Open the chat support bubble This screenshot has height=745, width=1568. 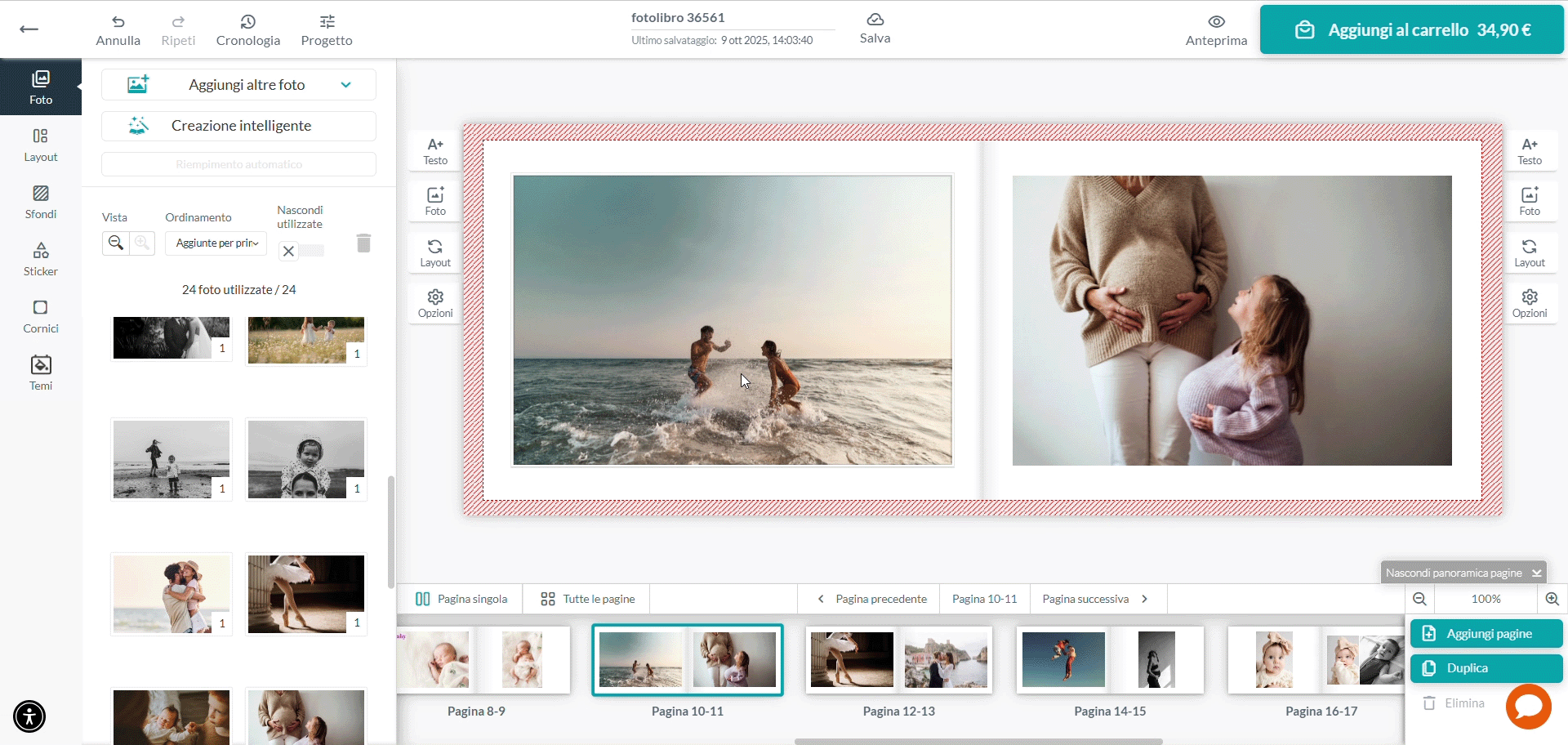click(x=1529, y=707)
